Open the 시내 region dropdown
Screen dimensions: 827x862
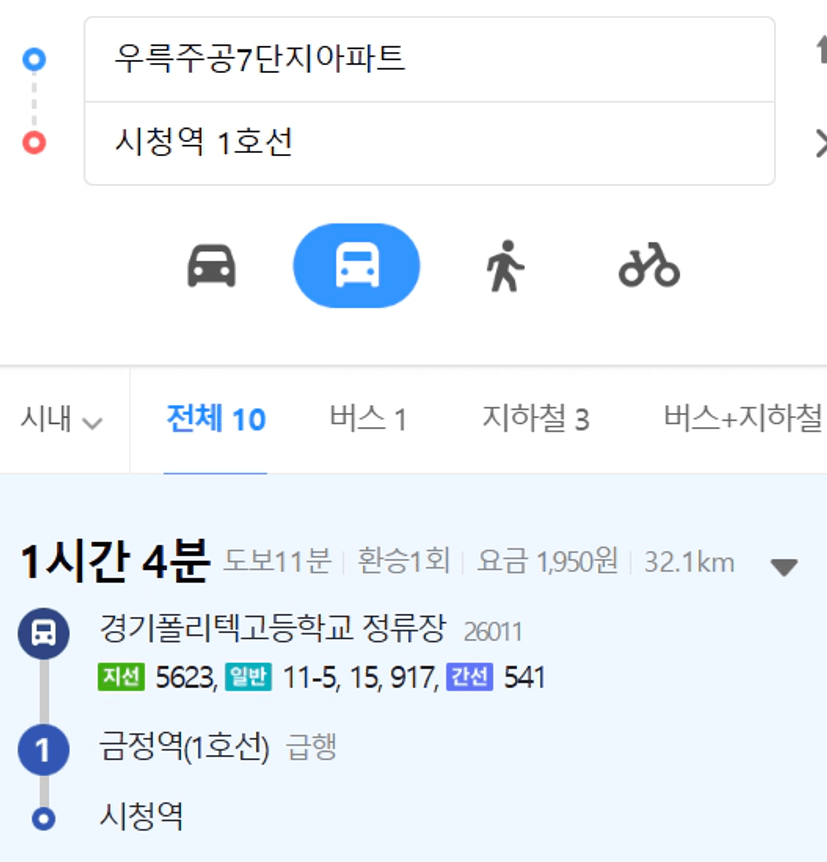62,419
